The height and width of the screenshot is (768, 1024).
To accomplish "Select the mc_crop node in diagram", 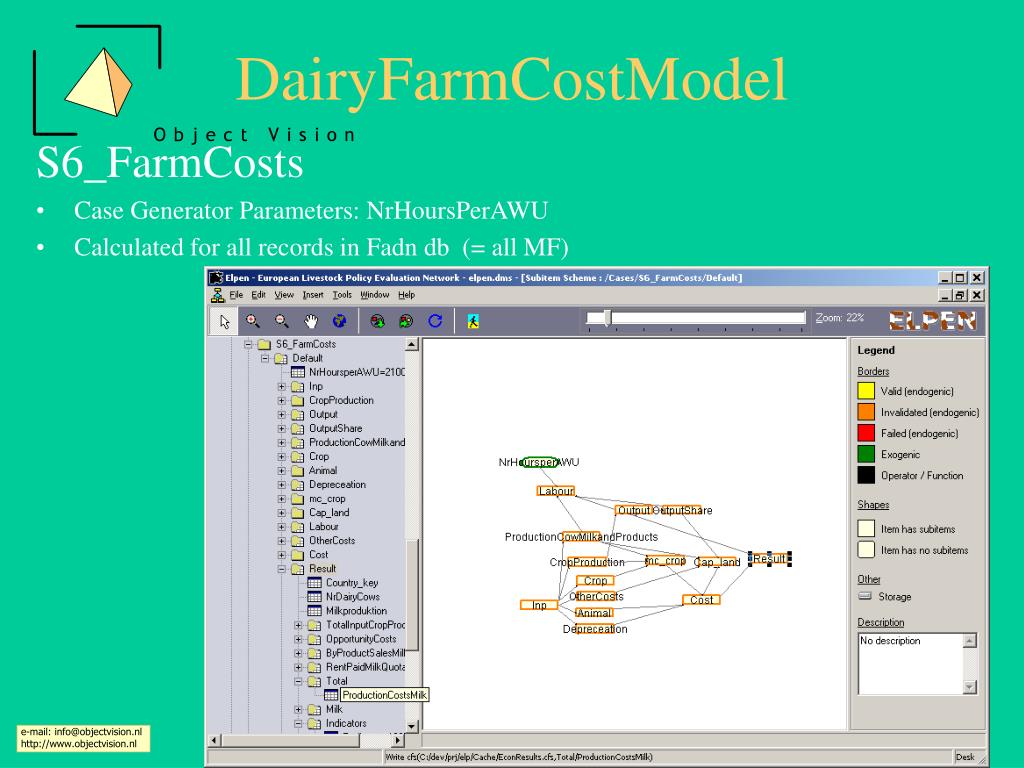I will coord(665,560).
